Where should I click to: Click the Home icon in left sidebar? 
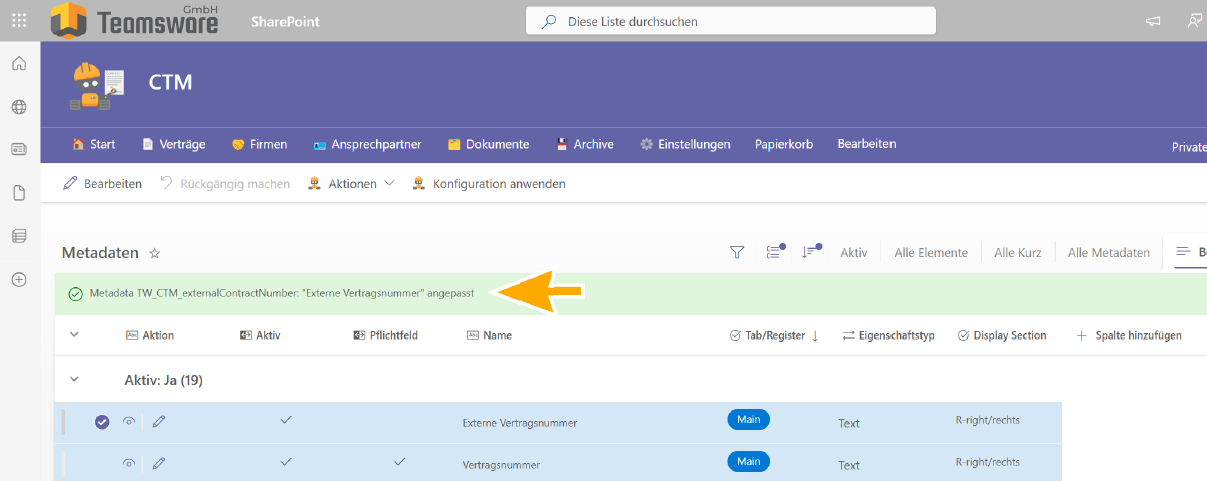19,64
